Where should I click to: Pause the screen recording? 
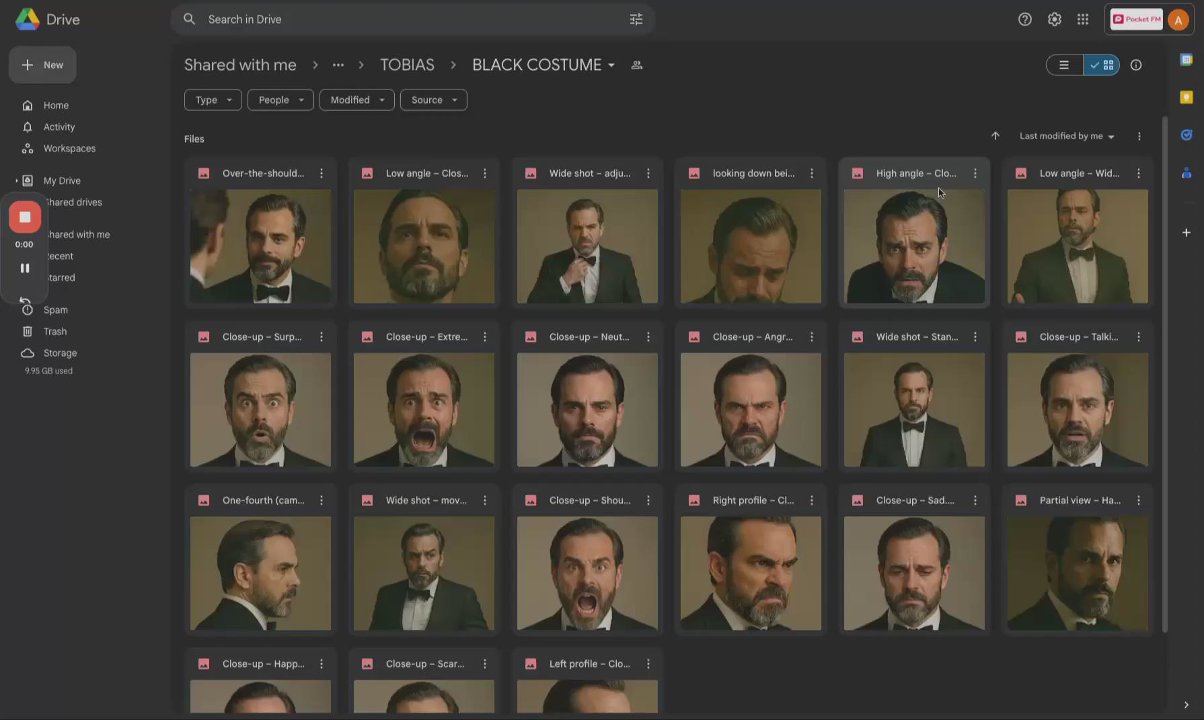25,268
